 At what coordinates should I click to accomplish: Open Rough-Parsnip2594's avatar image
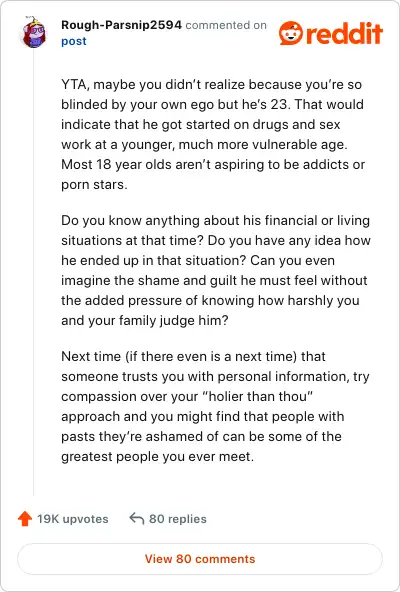34,32
